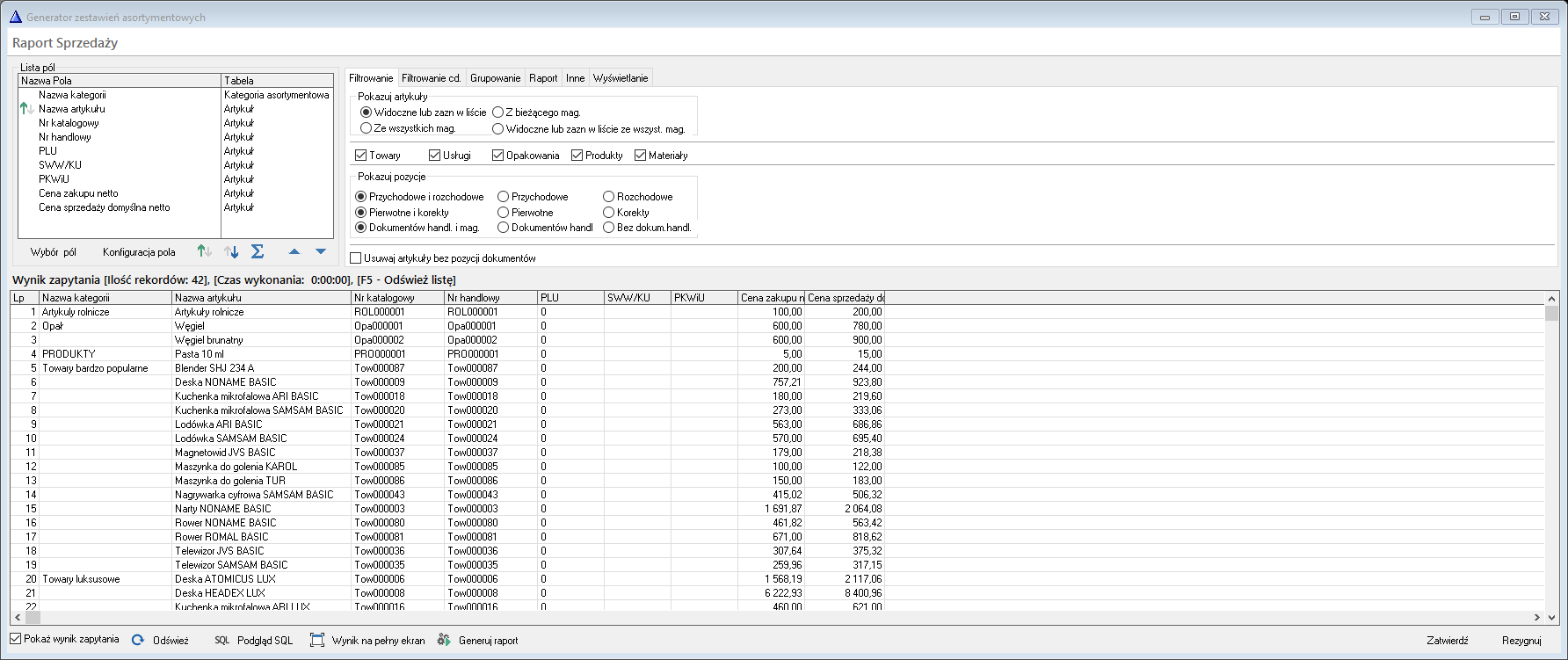Click the green ascending sort arrow icon

click(x=204, y=251)
